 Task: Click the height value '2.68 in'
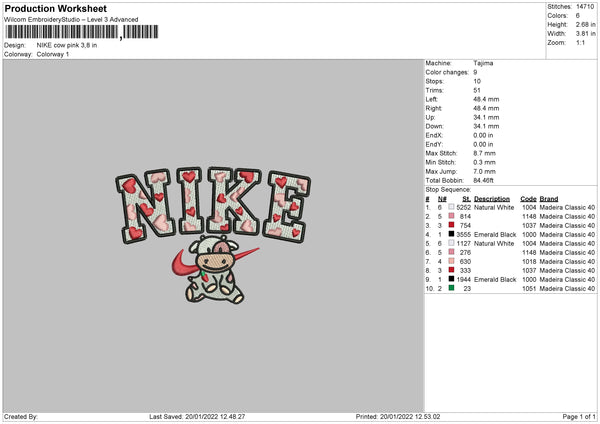point(585,24)
